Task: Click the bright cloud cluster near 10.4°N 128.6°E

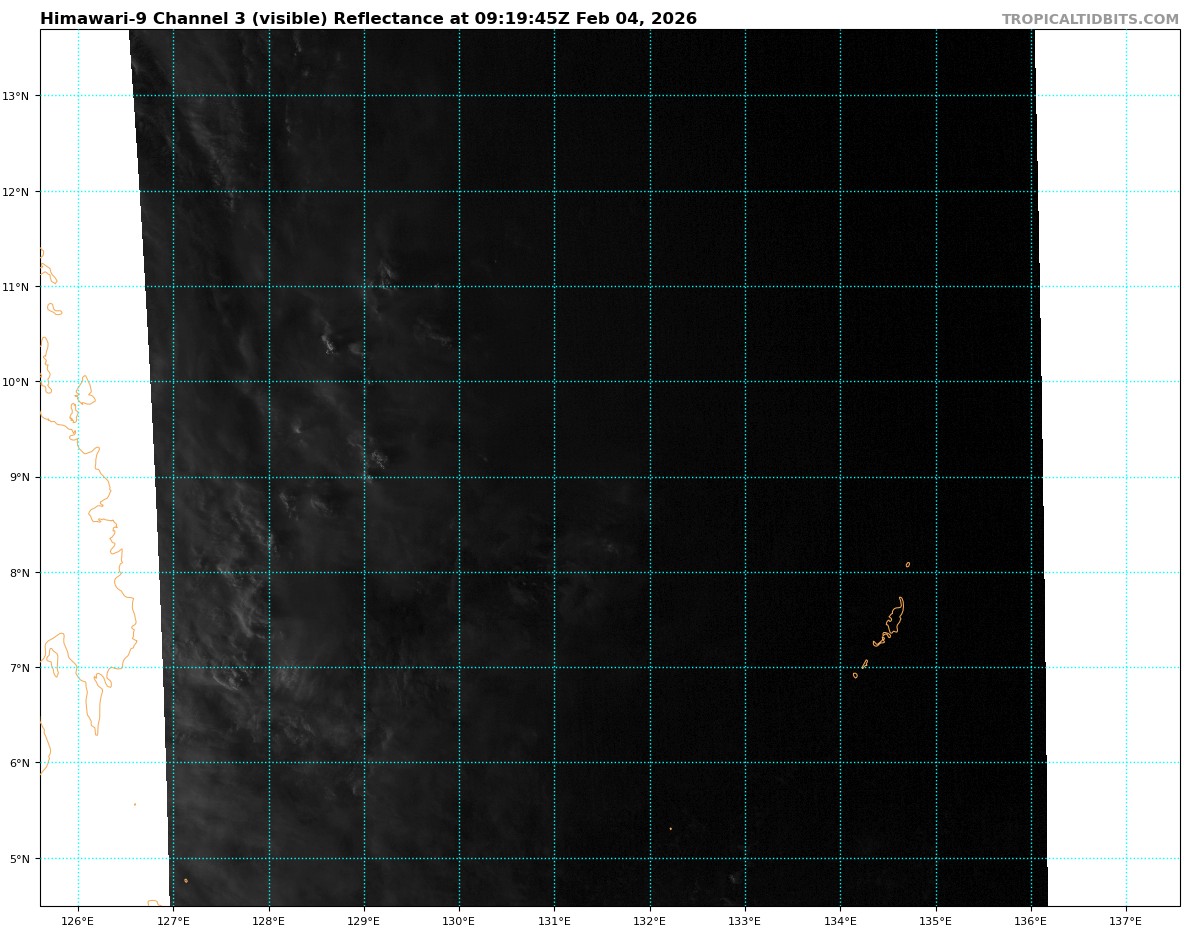Action: click(328, 343)
